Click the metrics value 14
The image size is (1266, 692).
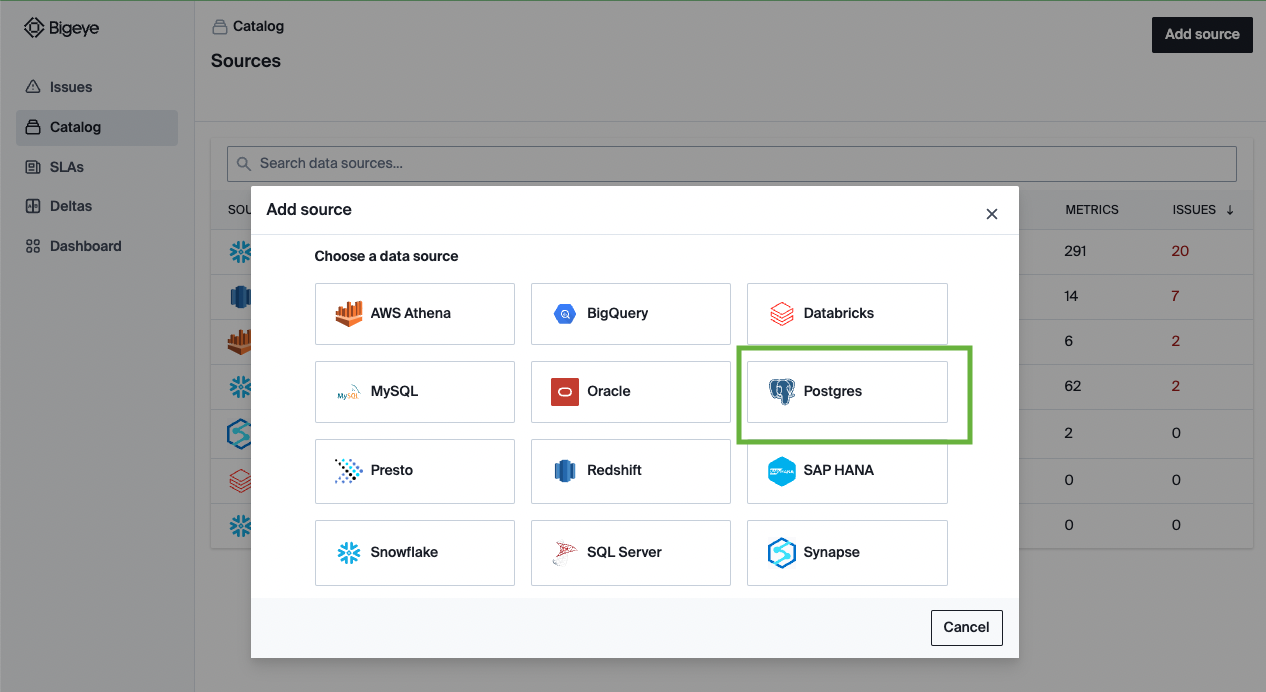point(1072,296)
